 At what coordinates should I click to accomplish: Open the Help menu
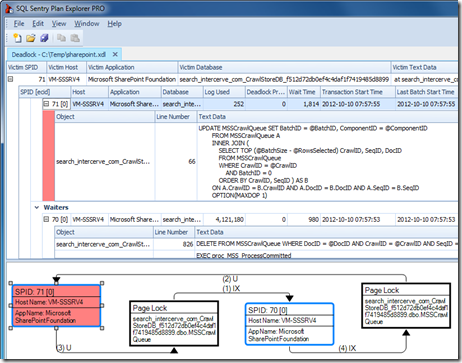pyautogui.click(x=114, y=24)
